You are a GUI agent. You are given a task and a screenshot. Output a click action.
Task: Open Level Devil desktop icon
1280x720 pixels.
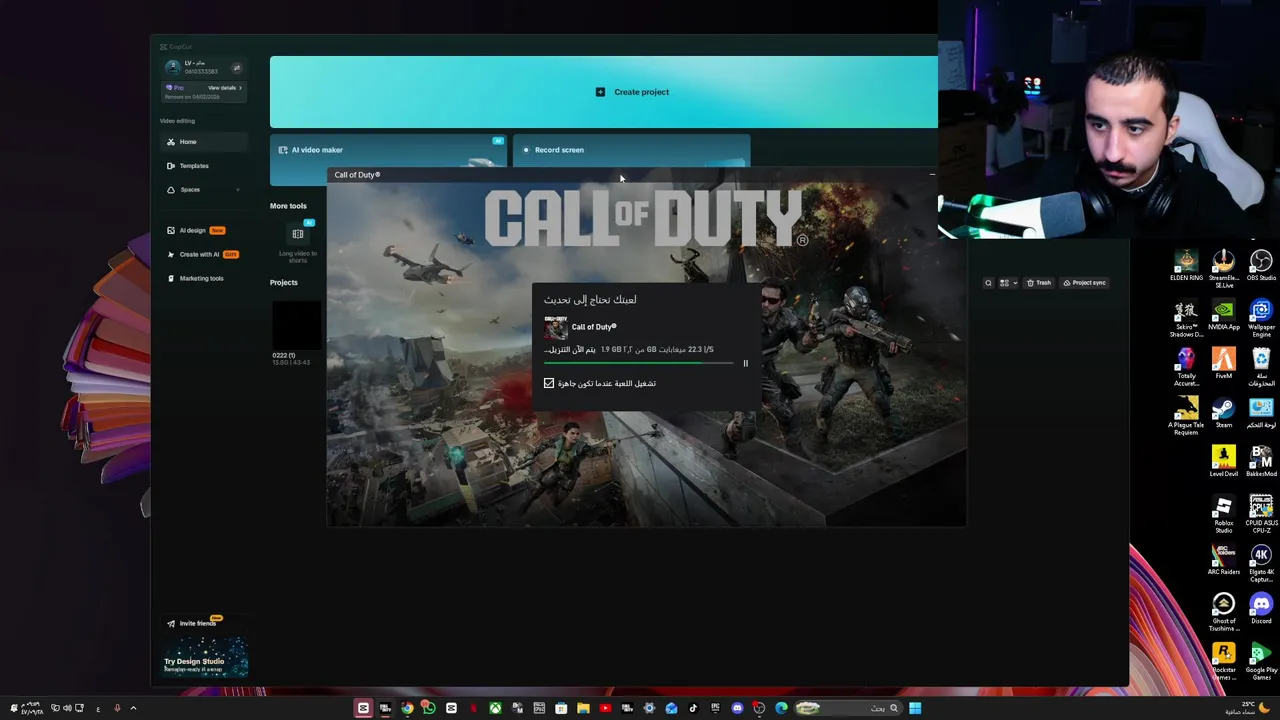click(1223, 462)
